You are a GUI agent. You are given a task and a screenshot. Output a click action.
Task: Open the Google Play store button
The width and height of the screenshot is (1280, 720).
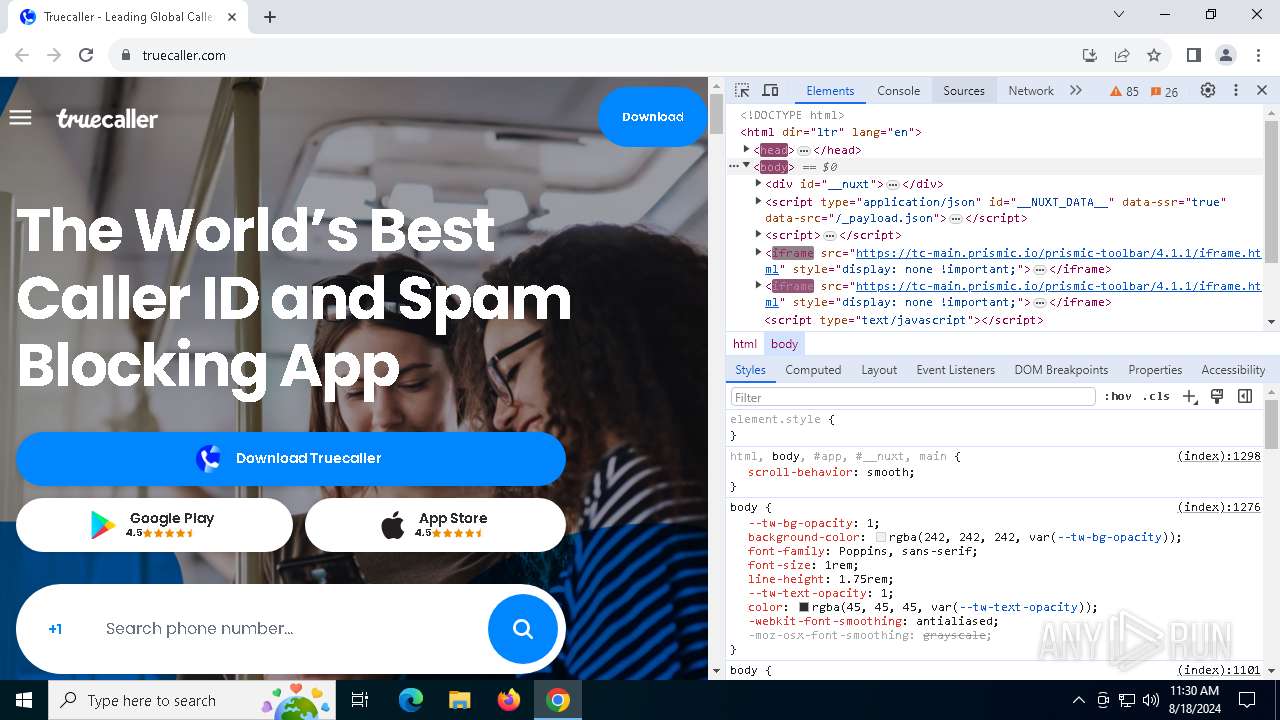point(154,525)
